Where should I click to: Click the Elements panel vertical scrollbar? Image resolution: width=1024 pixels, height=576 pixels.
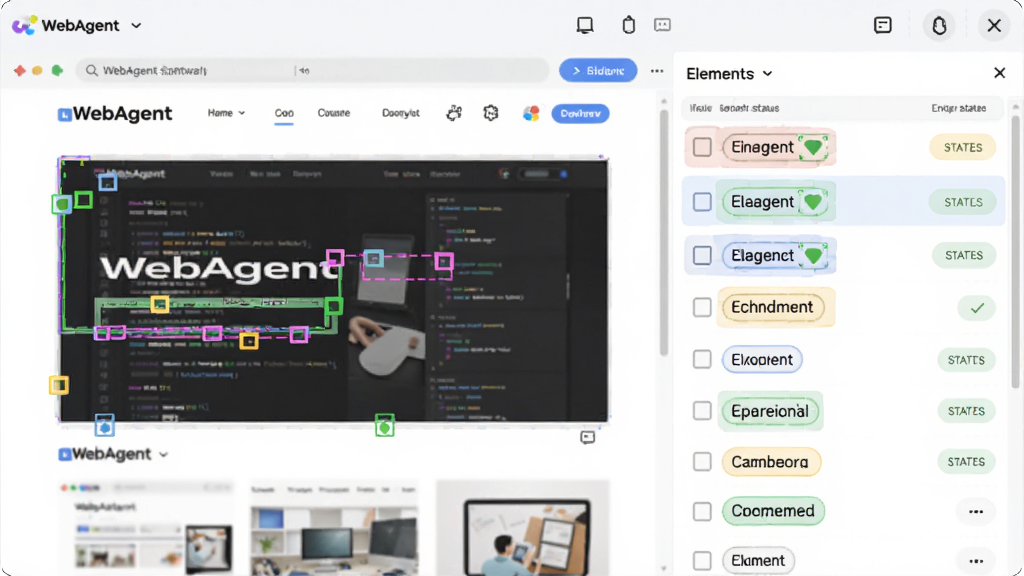point(1016,251)
